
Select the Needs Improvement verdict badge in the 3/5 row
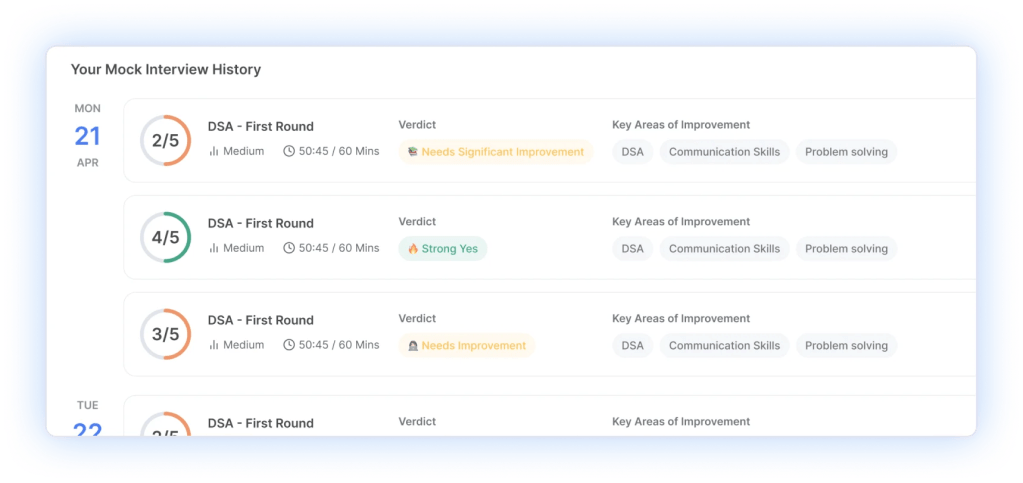click(x=466, y=346)
